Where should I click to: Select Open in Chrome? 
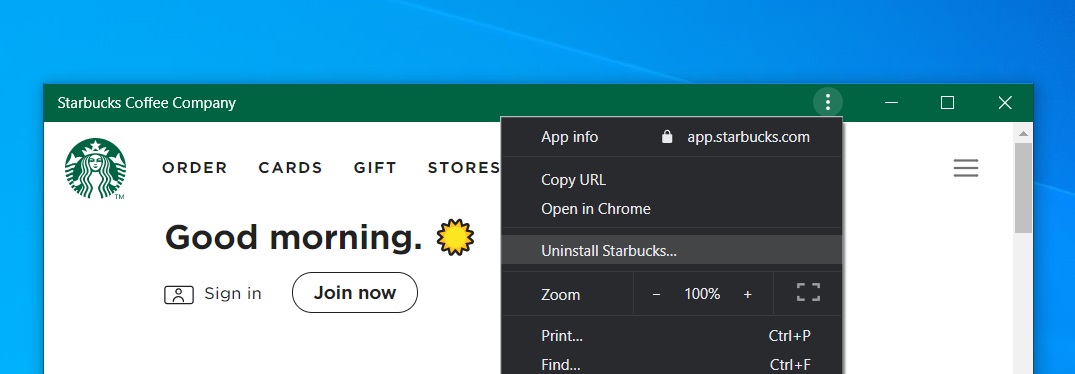(x=672, y=208)
